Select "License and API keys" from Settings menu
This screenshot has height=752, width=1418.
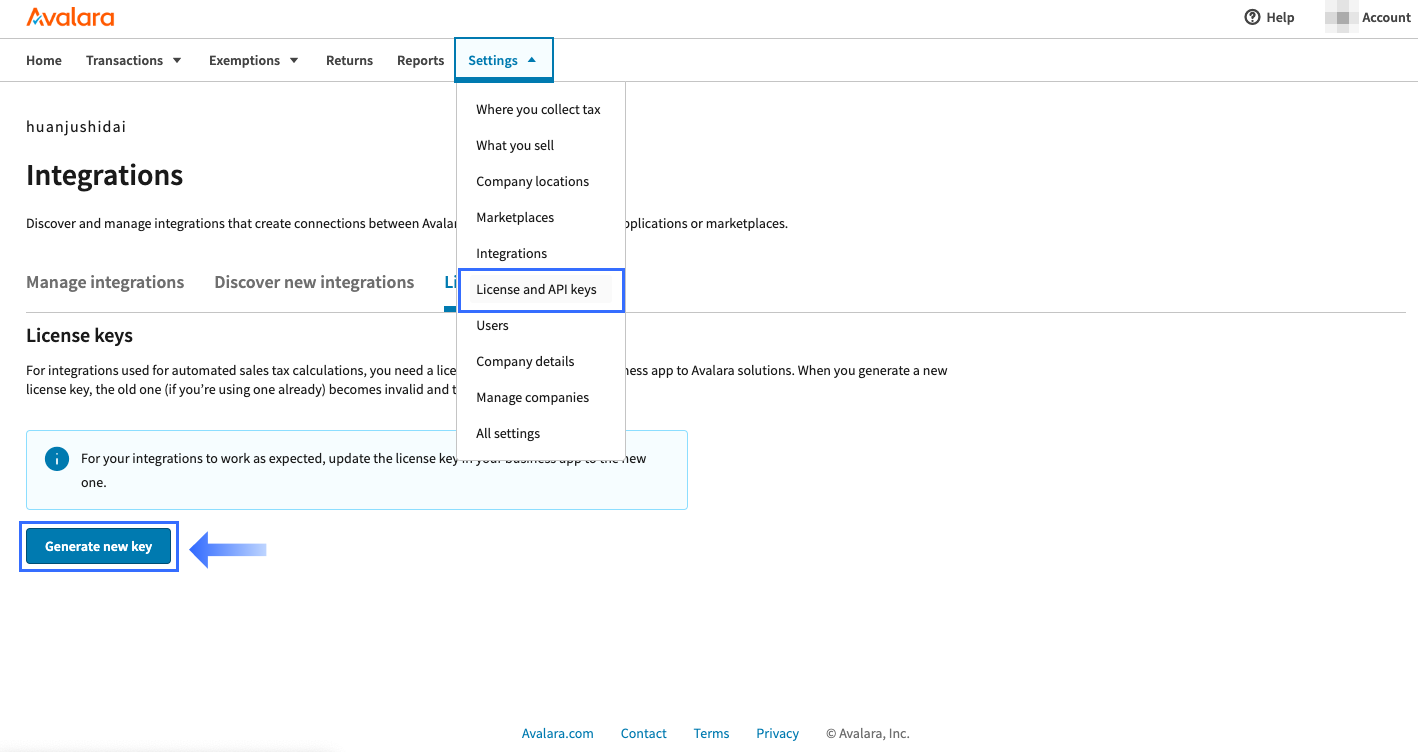tap(537, 289)
